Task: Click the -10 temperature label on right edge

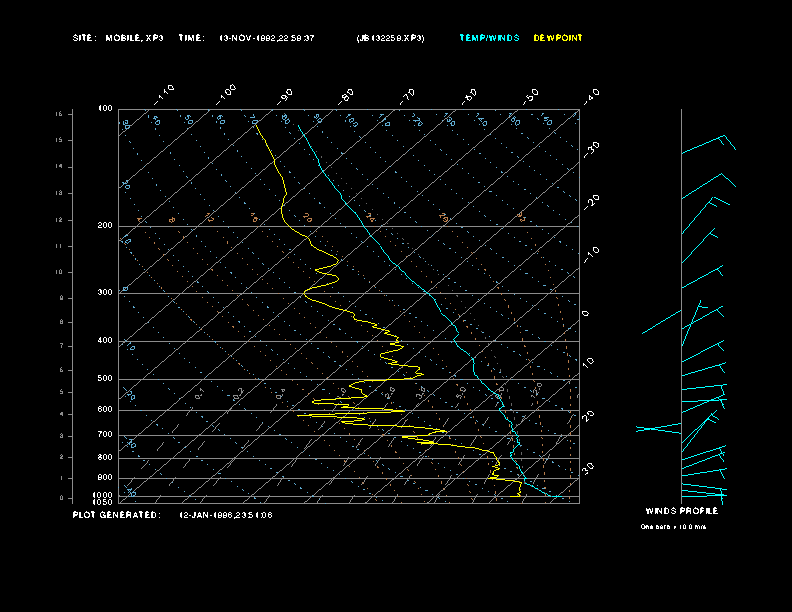Action: click(591, 255)
